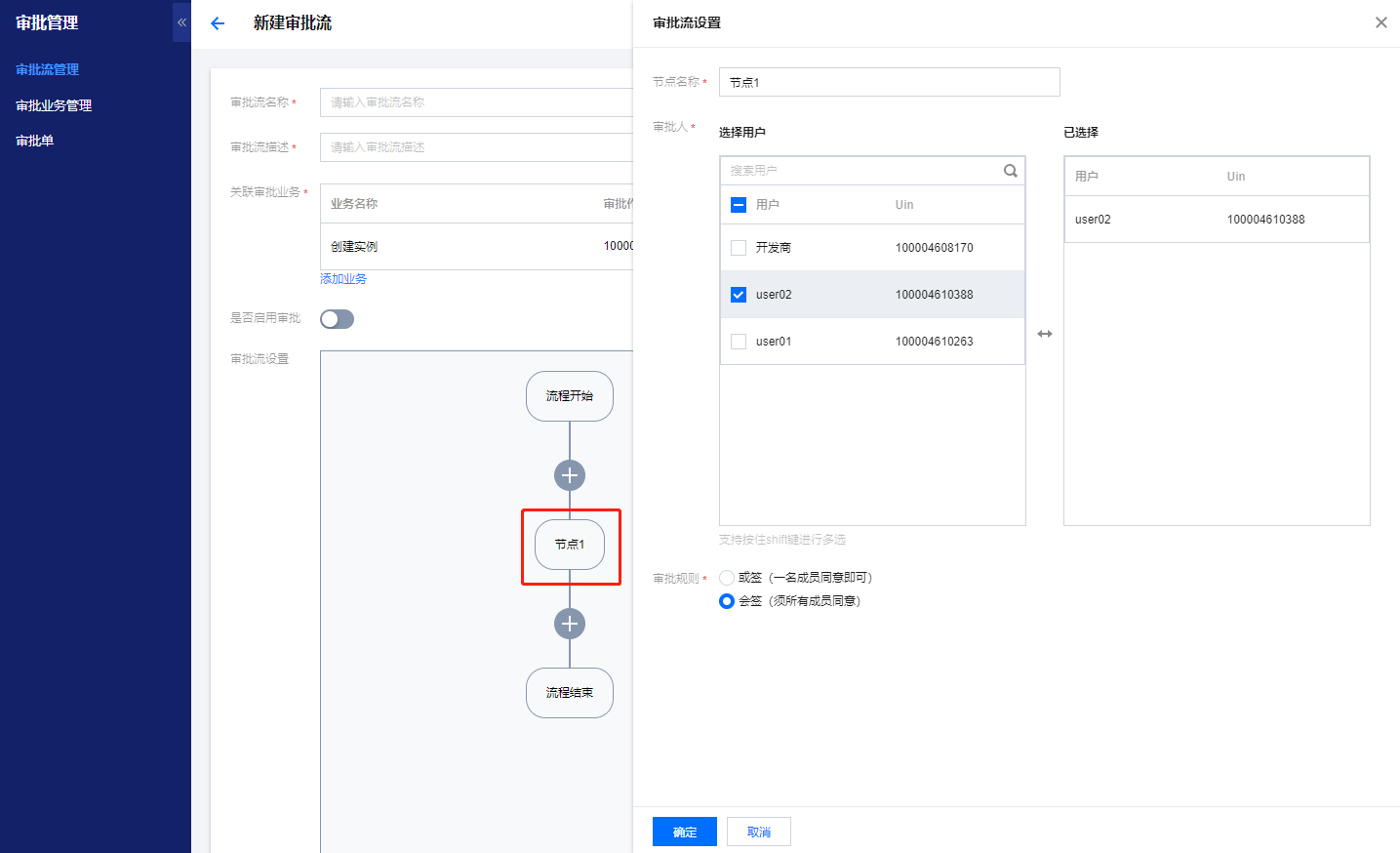Select the 或签 approval rule radio button
Screen dimensions: 1400x853
tap(727, 578)
